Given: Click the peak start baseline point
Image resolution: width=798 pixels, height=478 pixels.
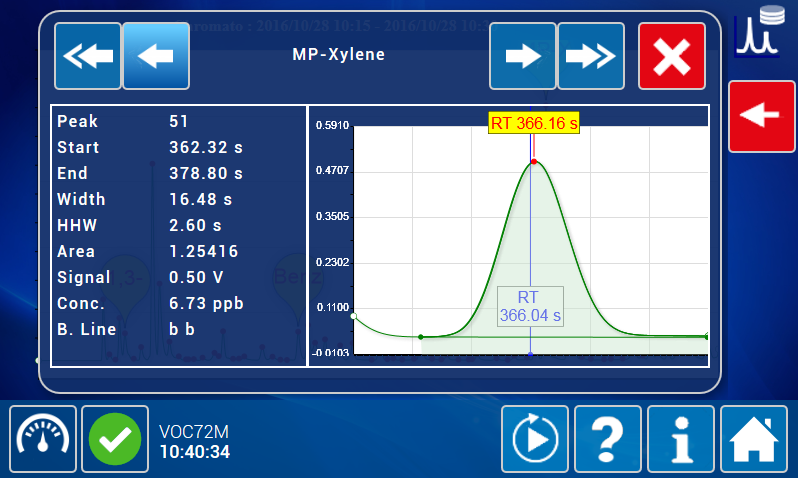Looking at the screenshot, I should pyautogui.click(x=420, y=337).
